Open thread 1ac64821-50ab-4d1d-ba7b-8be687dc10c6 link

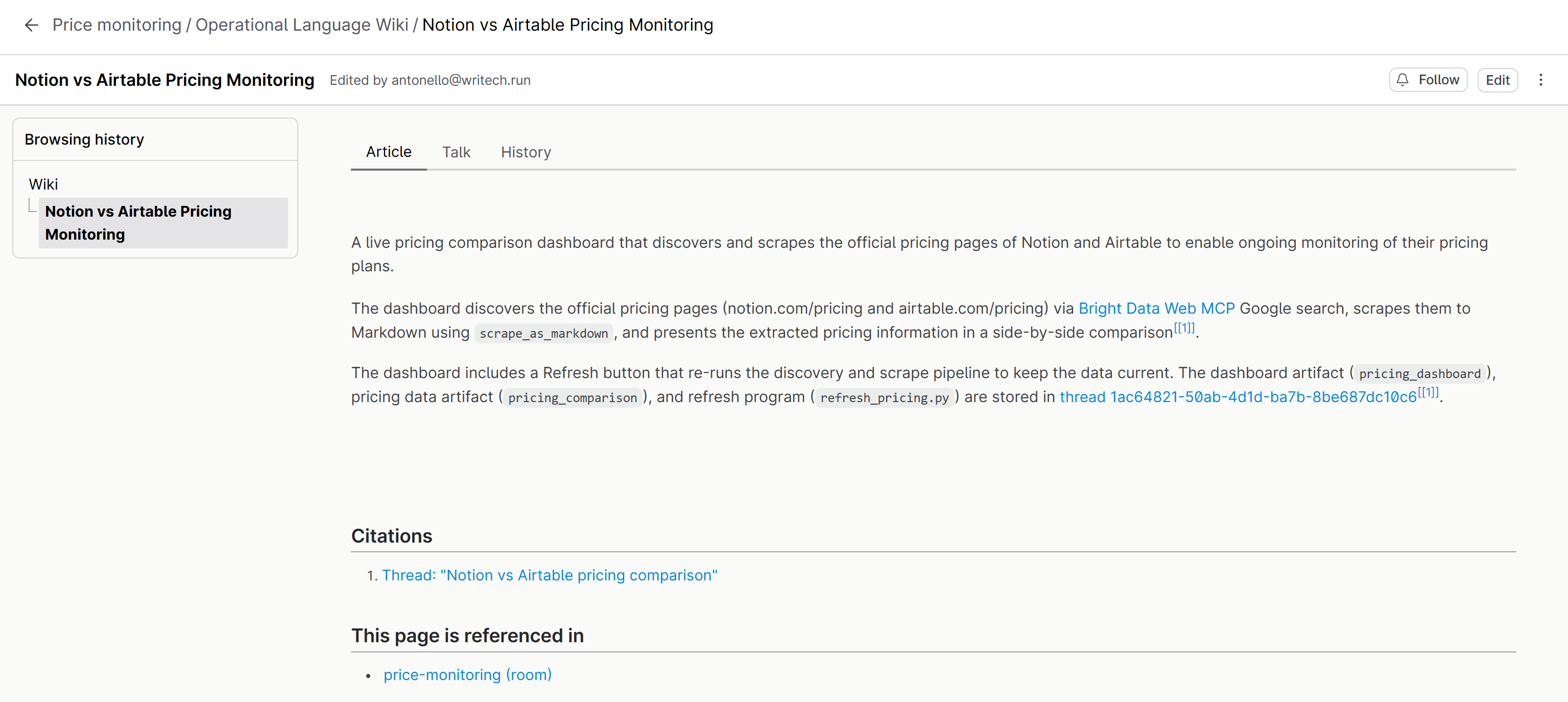coord(1238,397)
